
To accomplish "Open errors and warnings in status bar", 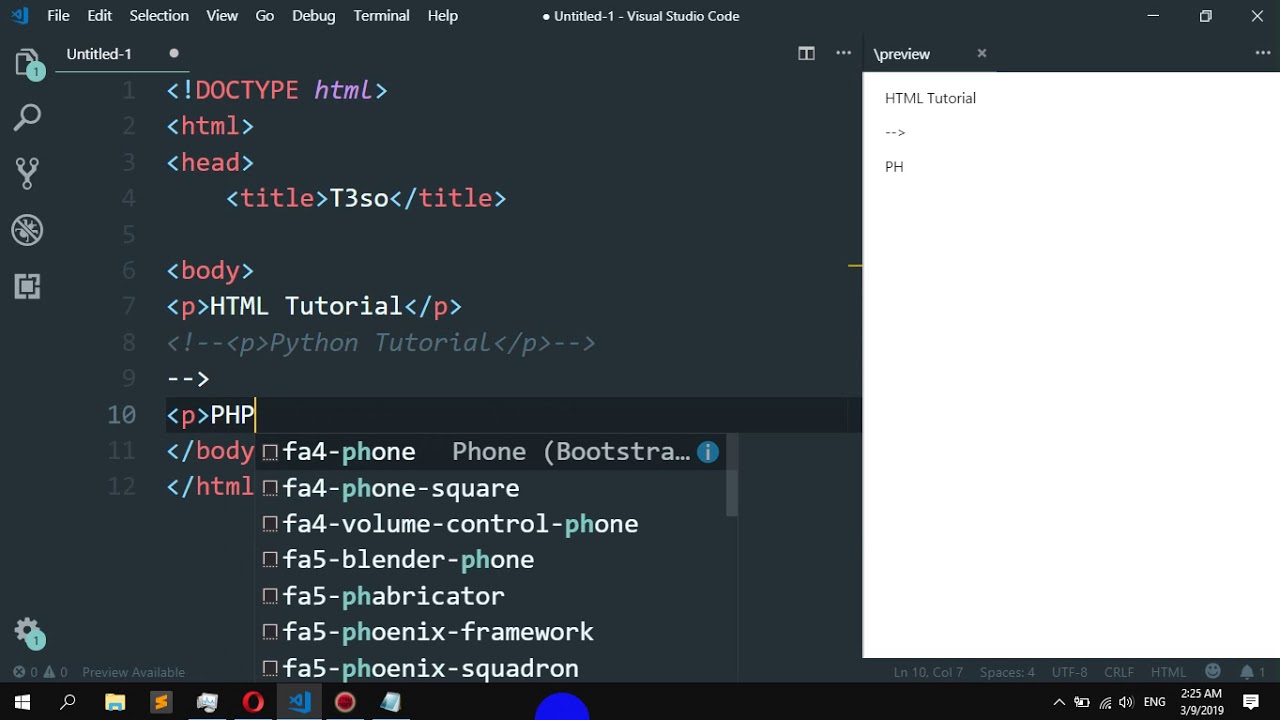I will [x=41, y=672].
